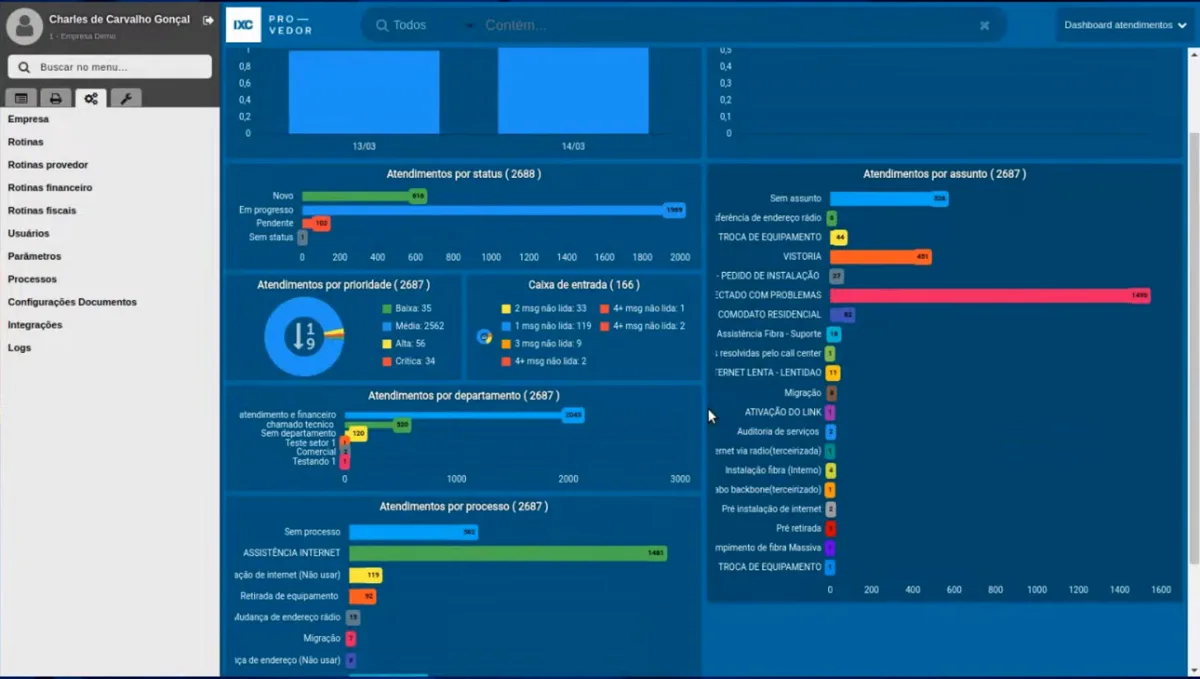Select the gears configuration tab icon

coord(91,98)
